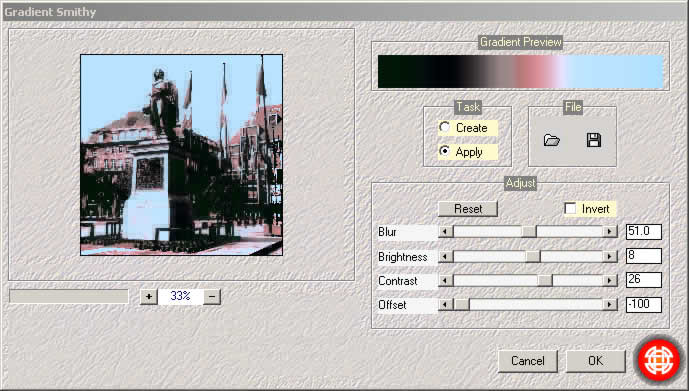Decrease Contrast with the left arrow
Viewport: 689px width, 391px height.
(446, 280)
